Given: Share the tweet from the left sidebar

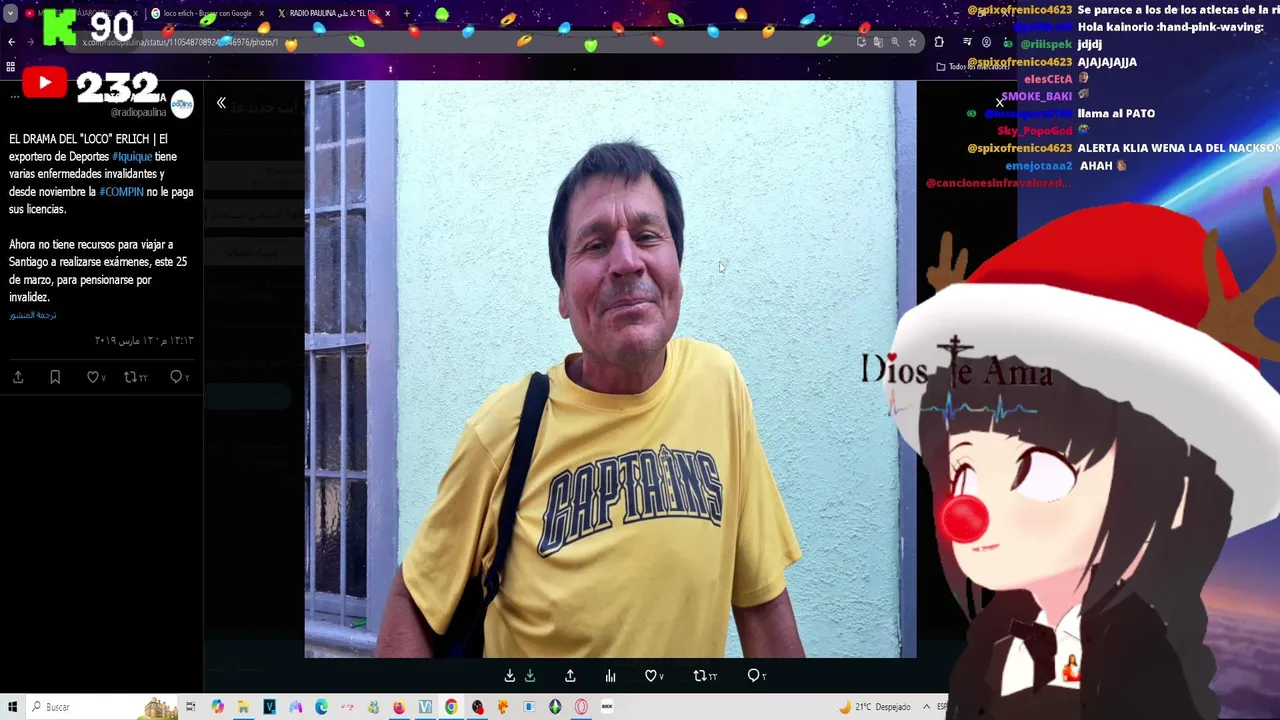Looking at the screenshot, I should tap(18, 377).
